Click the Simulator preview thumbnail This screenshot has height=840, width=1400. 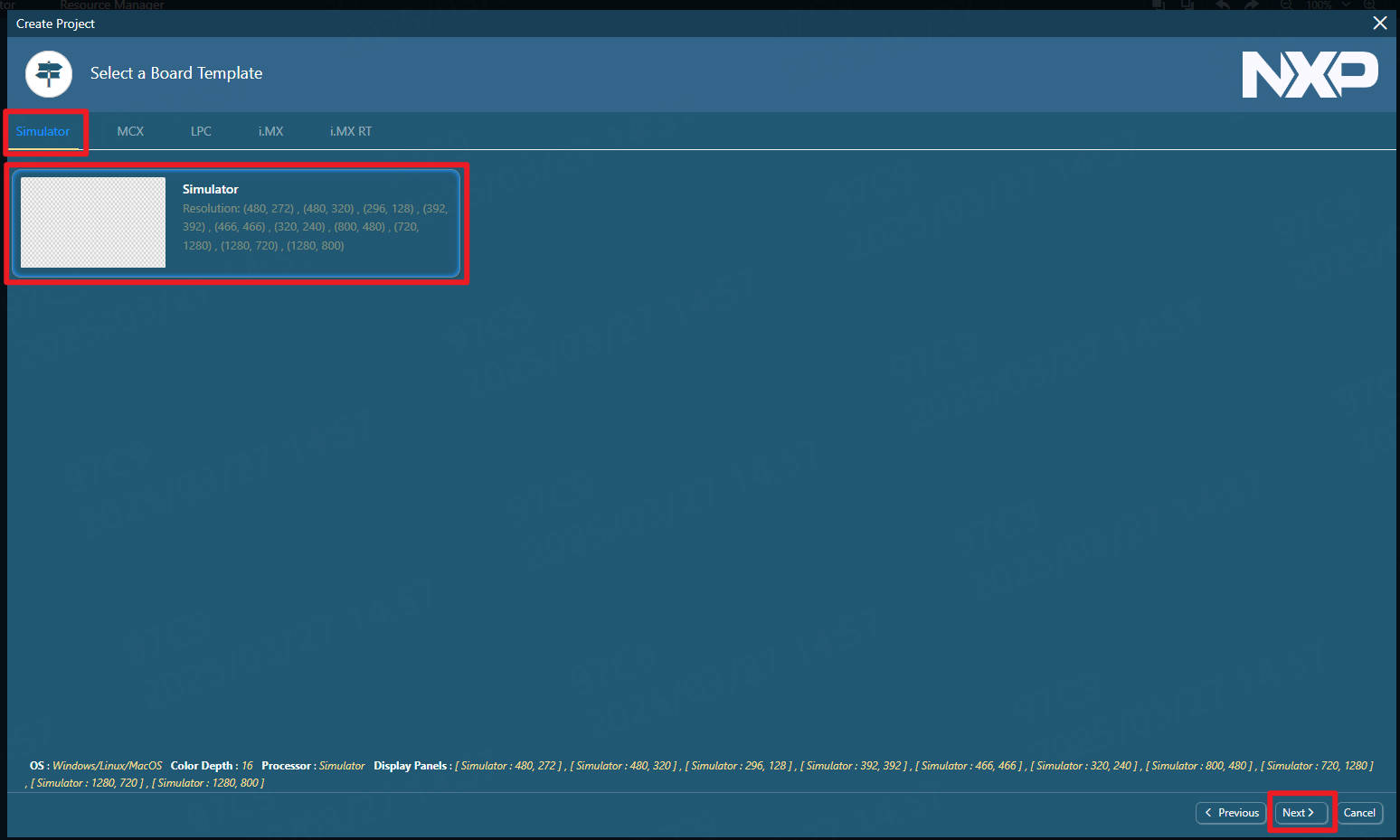tap(93, 222)
